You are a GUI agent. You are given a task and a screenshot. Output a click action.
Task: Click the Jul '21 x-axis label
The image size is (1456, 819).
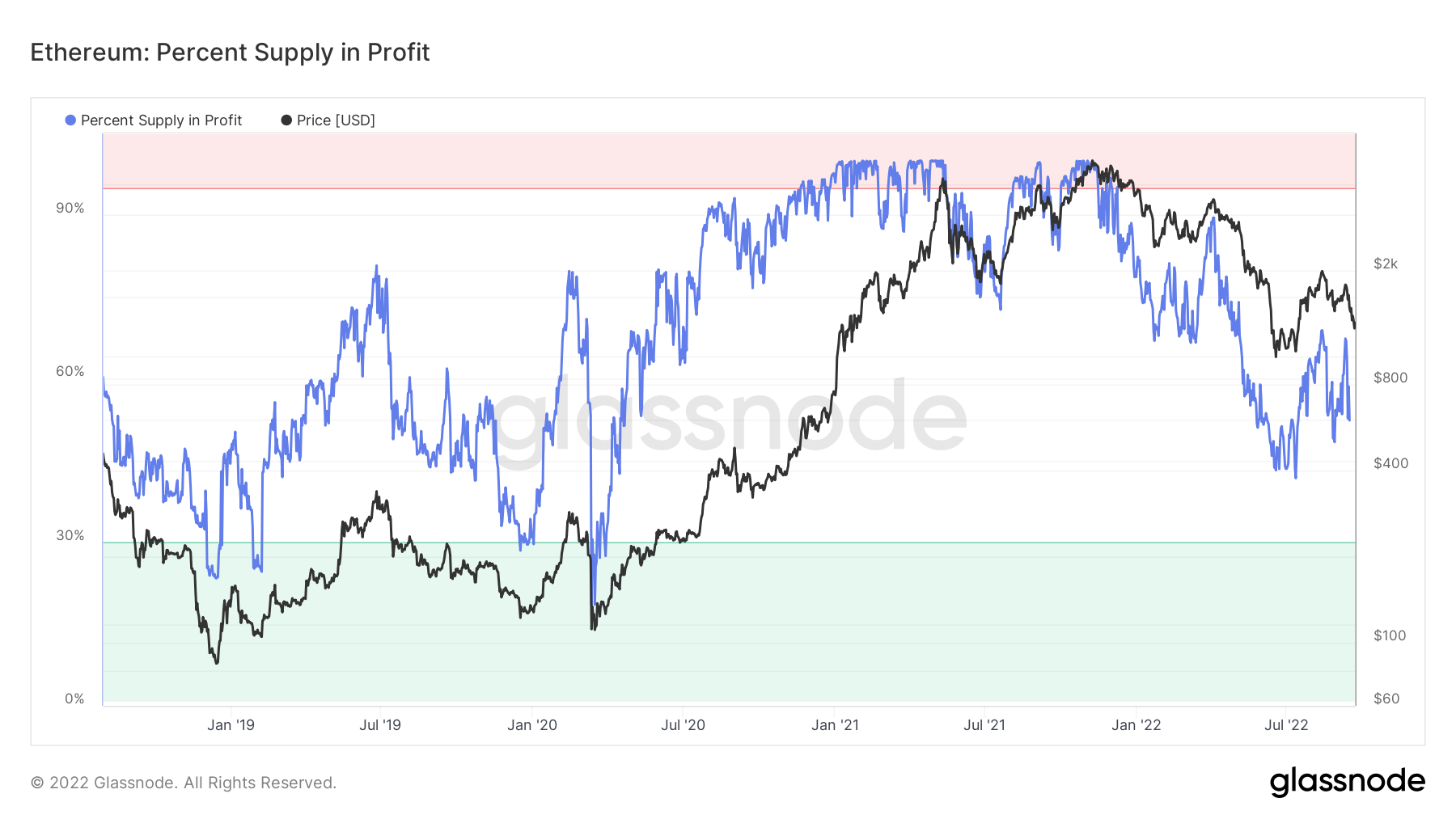[x=984, y=725]
